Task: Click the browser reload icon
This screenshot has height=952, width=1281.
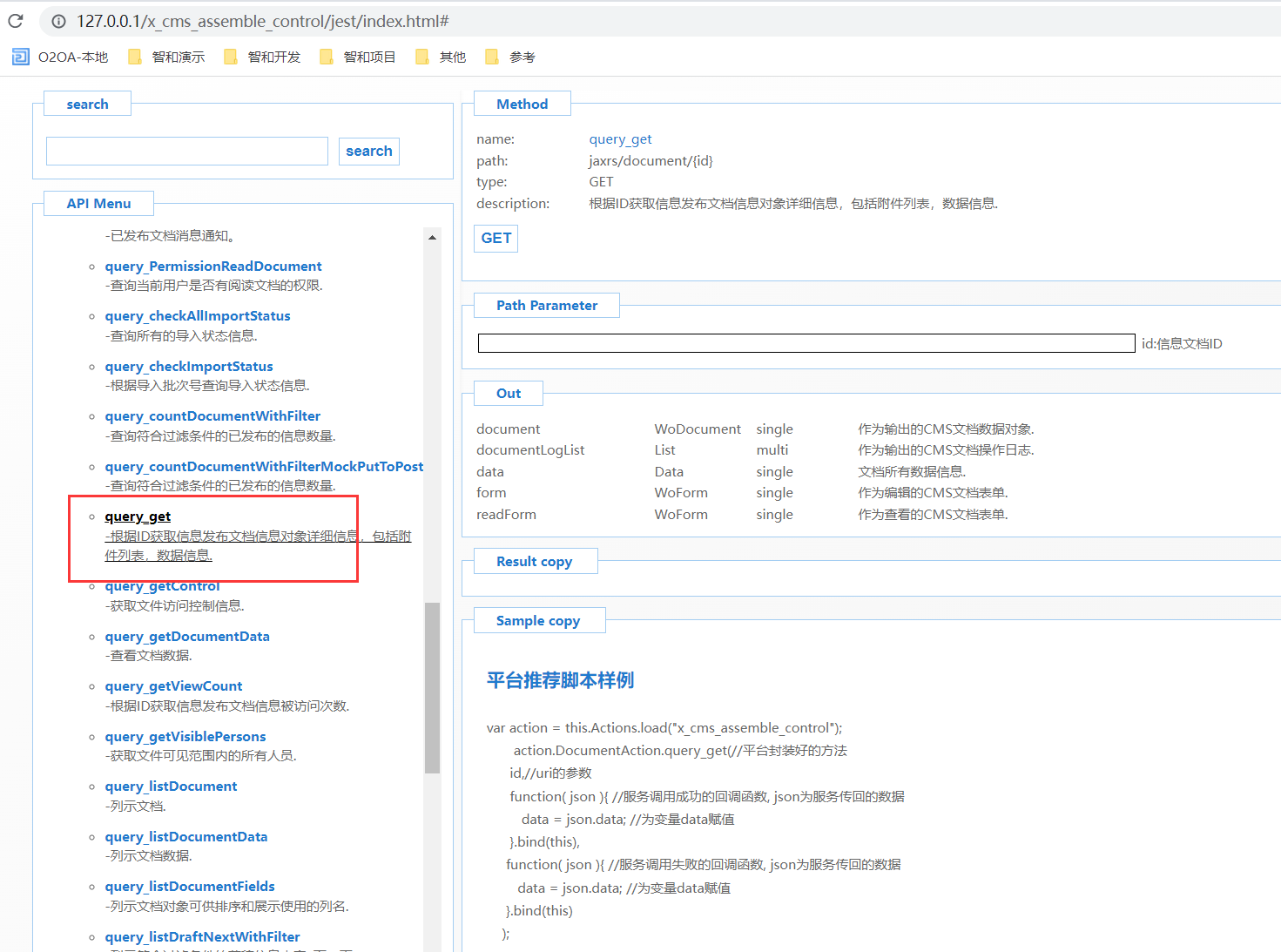Action: point(16,21)
